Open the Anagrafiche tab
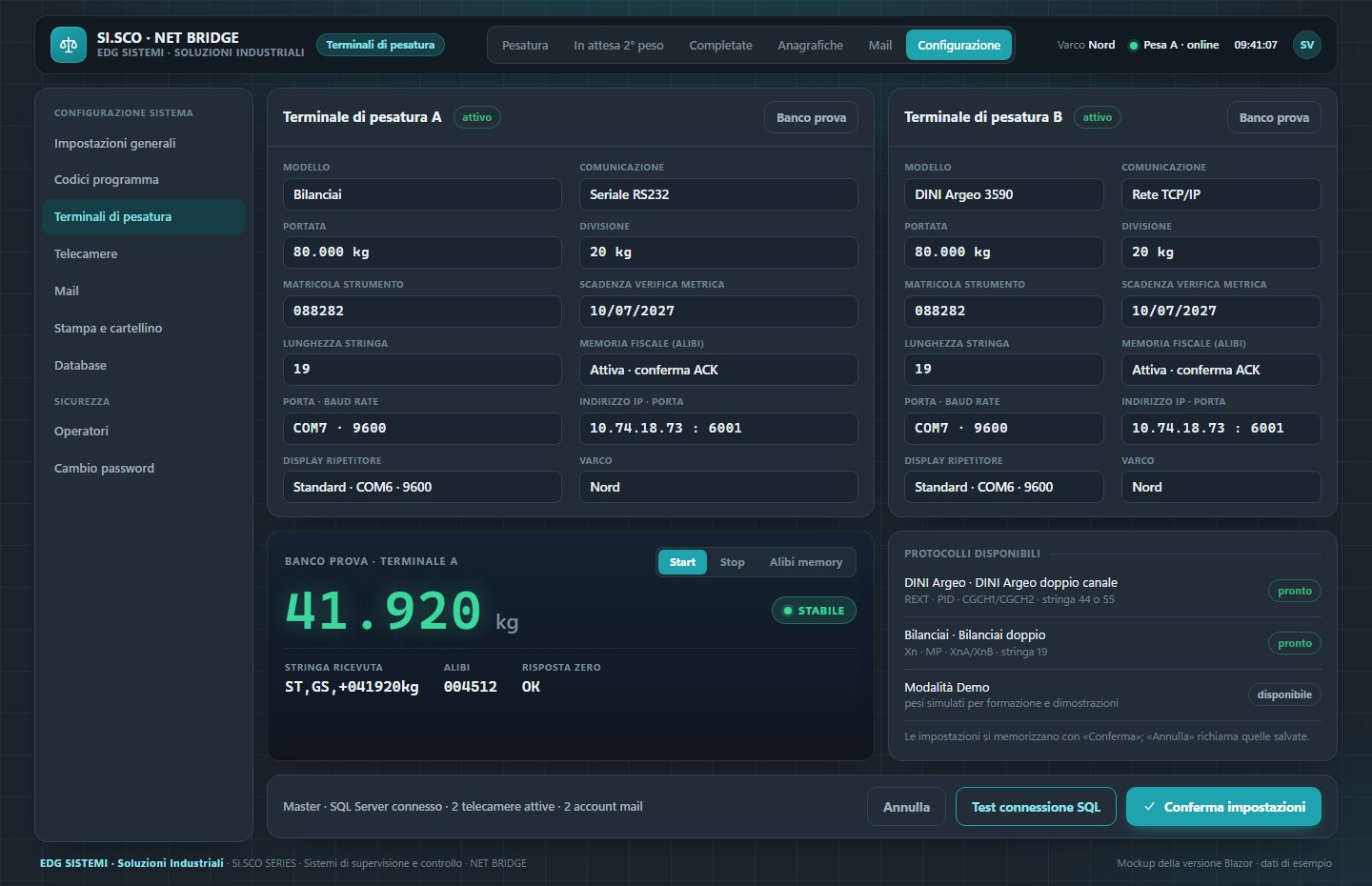The width and height of the screenshot is (1372, 886). pyautogui.click(x=810, y=45)
